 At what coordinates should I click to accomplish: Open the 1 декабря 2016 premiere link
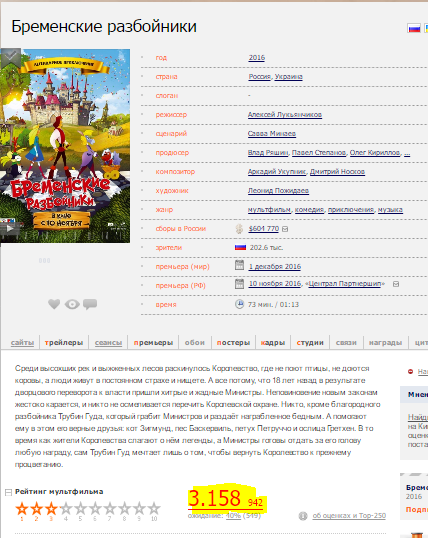(275, 267)
